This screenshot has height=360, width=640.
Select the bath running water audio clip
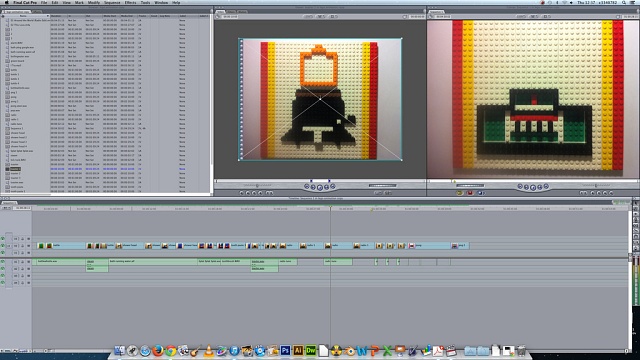pyautogui.click(x=153, y=262)
